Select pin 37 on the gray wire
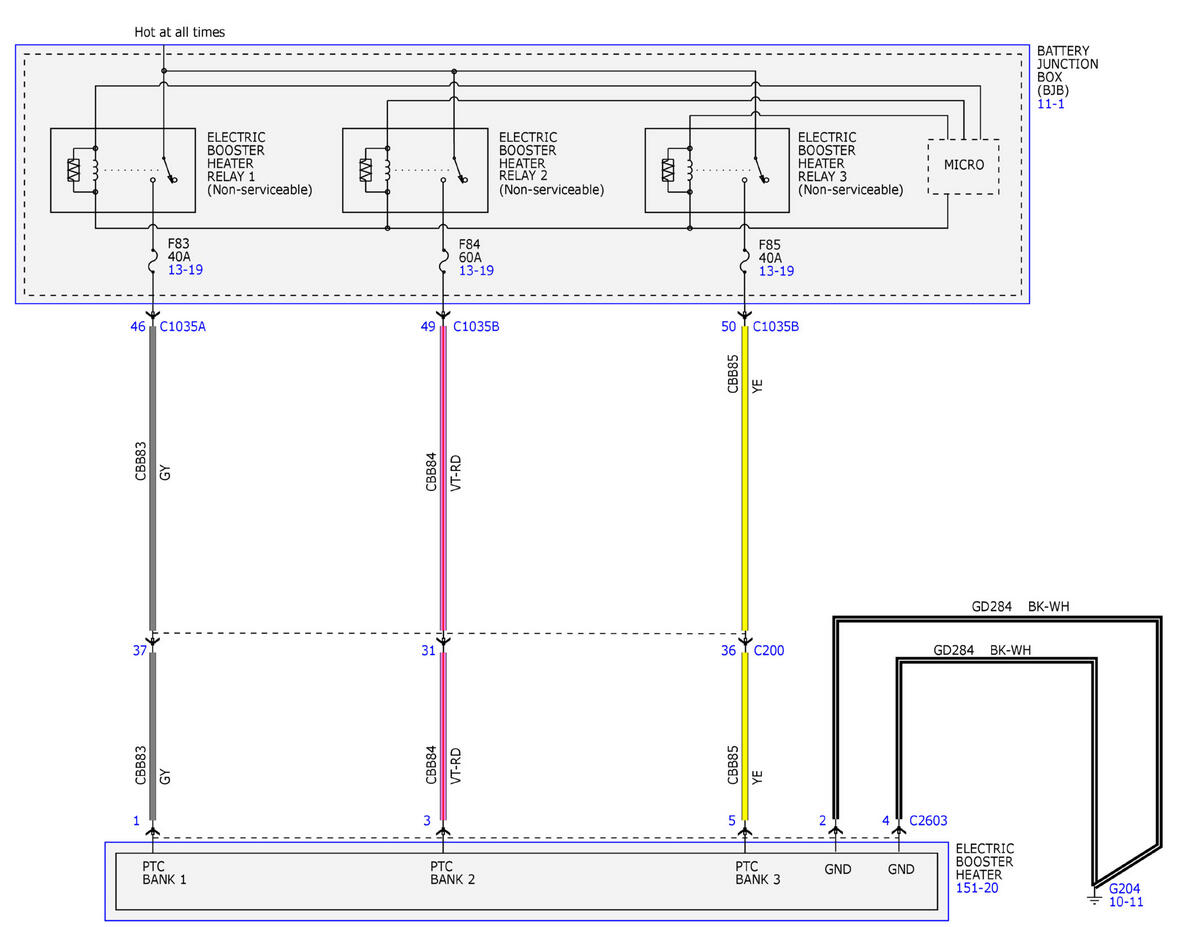The image size is (1200, 927). 138,651
